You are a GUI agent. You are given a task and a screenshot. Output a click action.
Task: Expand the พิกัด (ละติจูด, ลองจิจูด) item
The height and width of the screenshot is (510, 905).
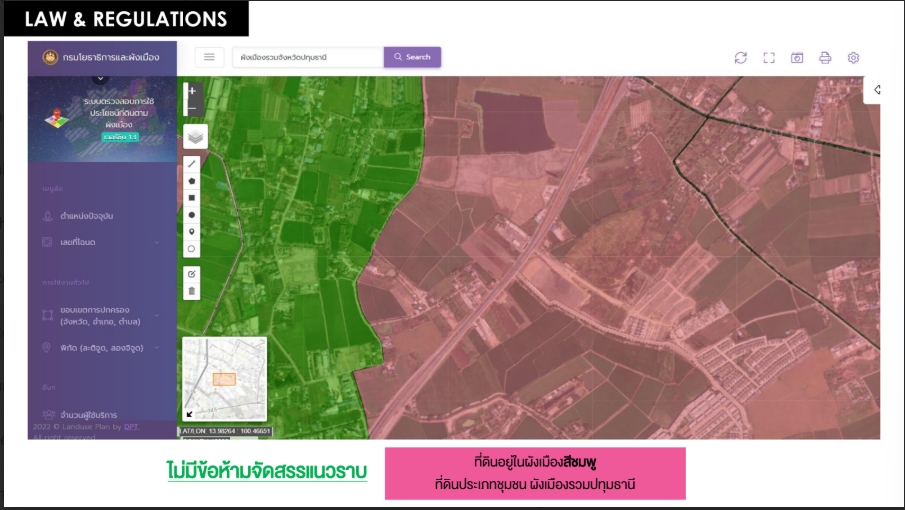102,347
